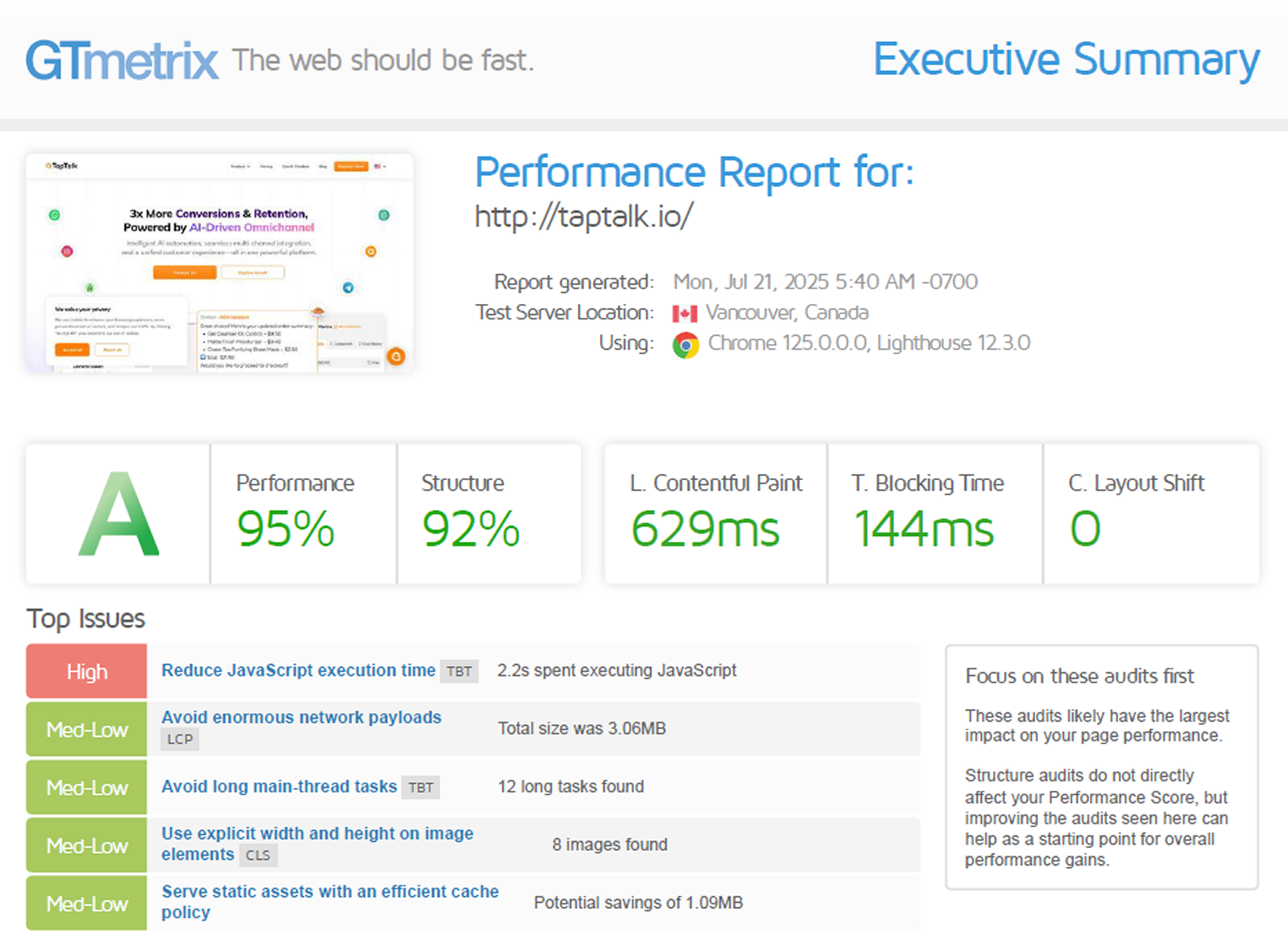Click the Layout Shift value 0
The height and width of the screenshot is (945, 1288).
1085,529
